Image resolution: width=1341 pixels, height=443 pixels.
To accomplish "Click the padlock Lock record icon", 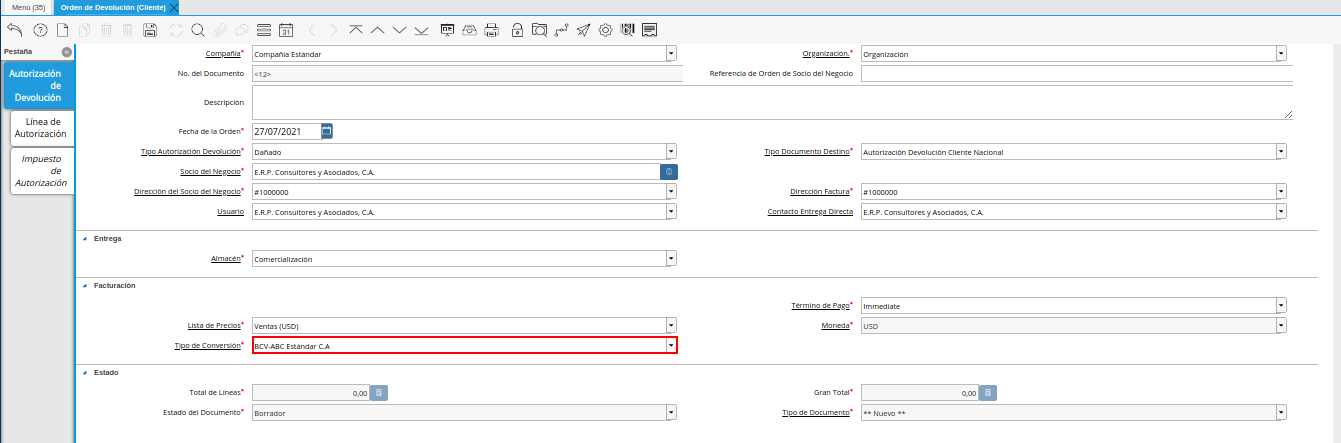I will tap(518, 30).
